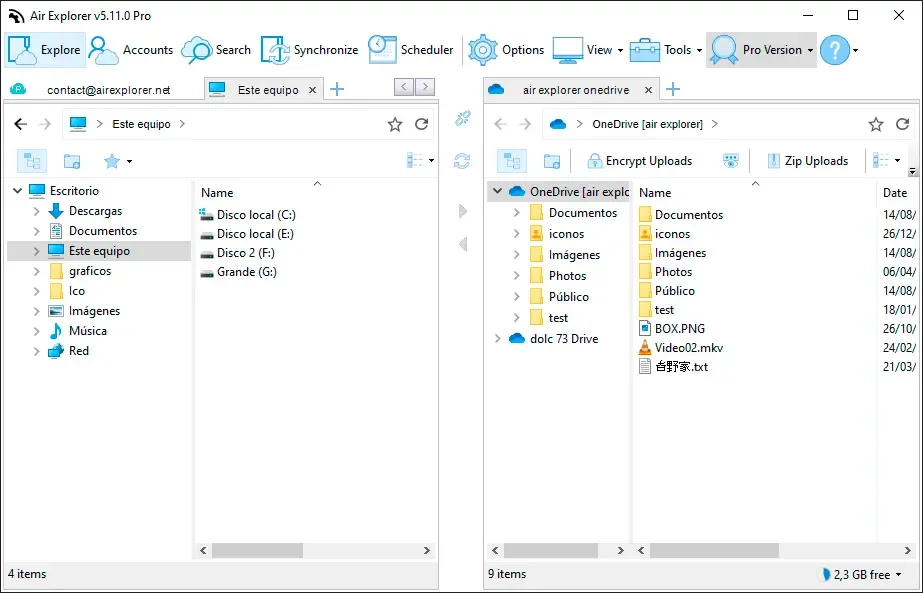Open the Tools dropdown menu

click(666, 50)
